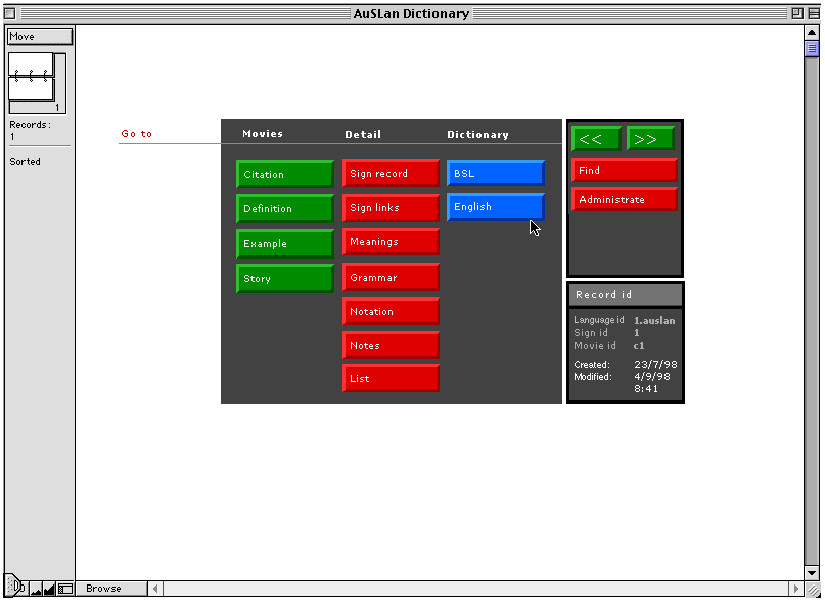
Task: Click the AuSLan Dictionary window title
Action: (x=411, y=13)
